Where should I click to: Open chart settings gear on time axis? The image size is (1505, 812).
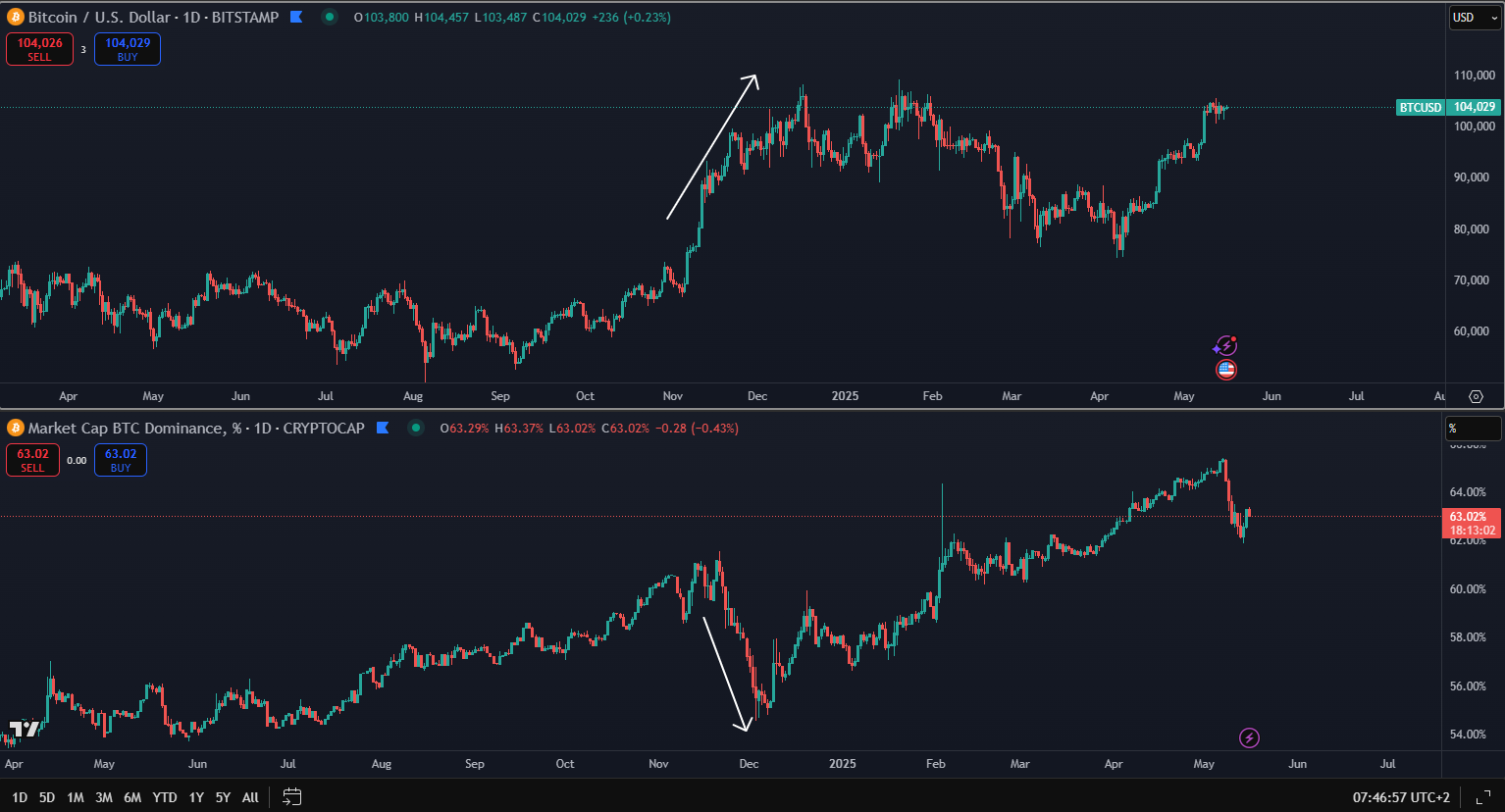tap(1476, 396)
